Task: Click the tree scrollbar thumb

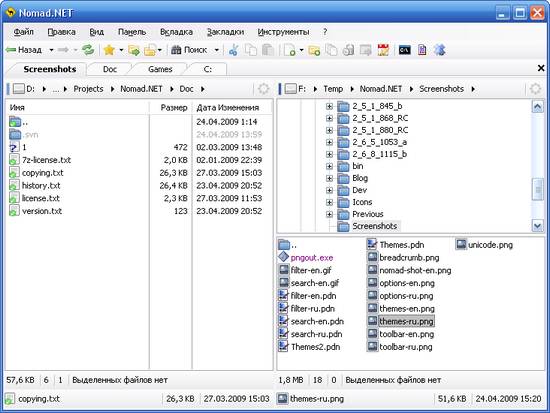Action: click(538, 189)
